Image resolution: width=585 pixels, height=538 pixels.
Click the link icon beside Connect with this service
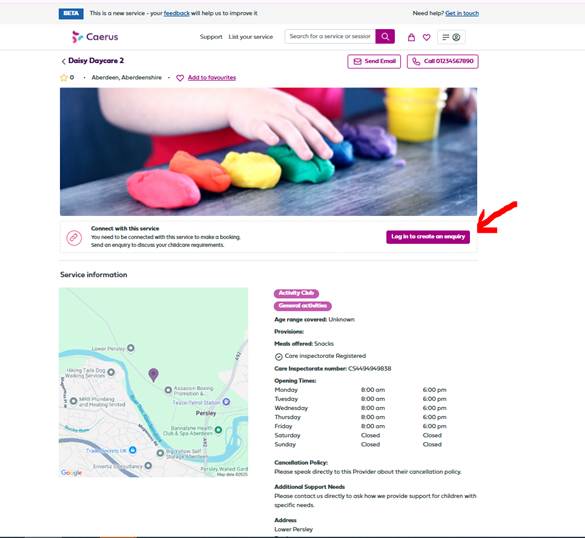point(74,238)
